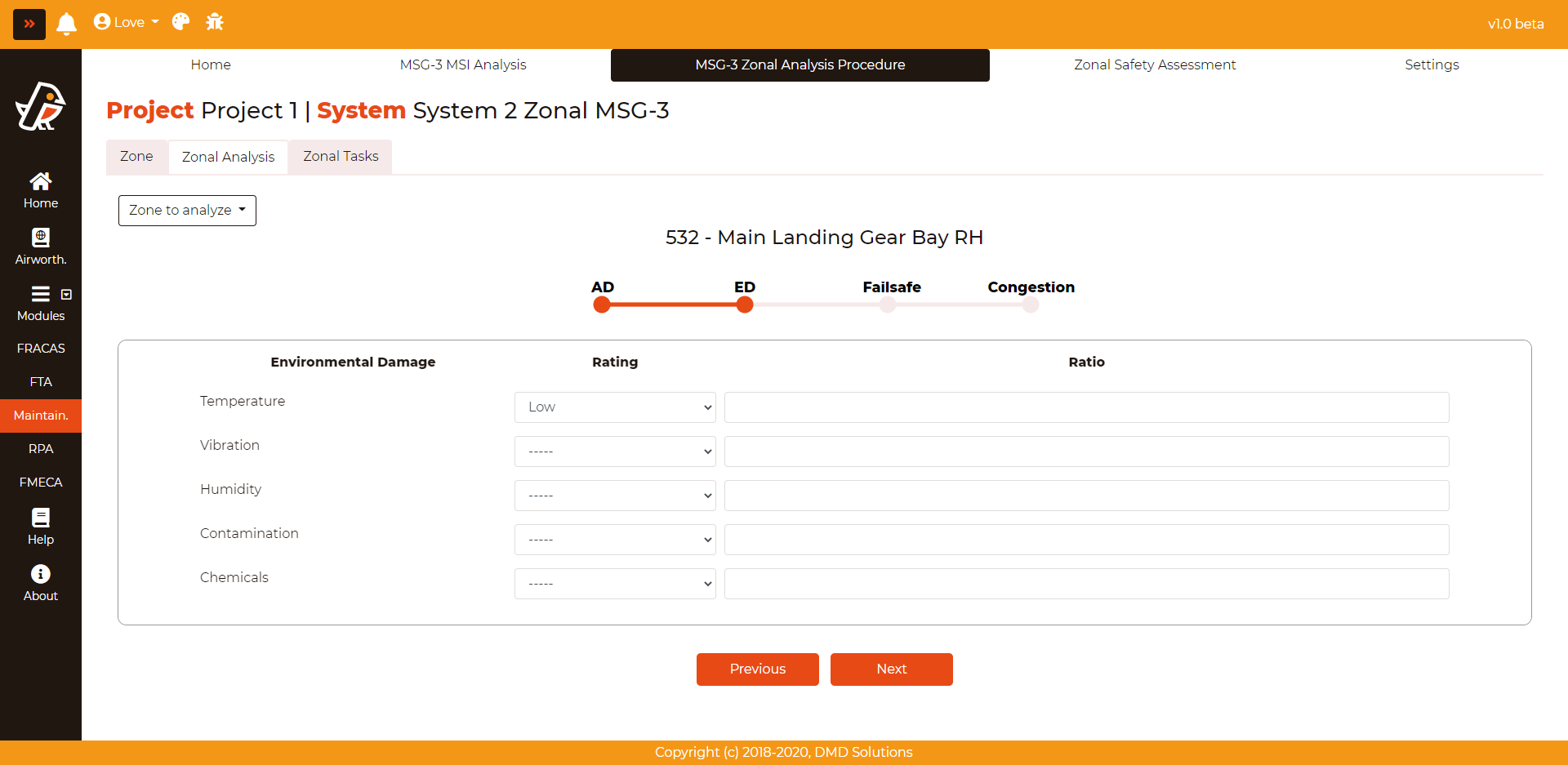Open the theme palette icon
This screenshot has height=765, width=1568.
pyautogui.click(x=180, y=22)
